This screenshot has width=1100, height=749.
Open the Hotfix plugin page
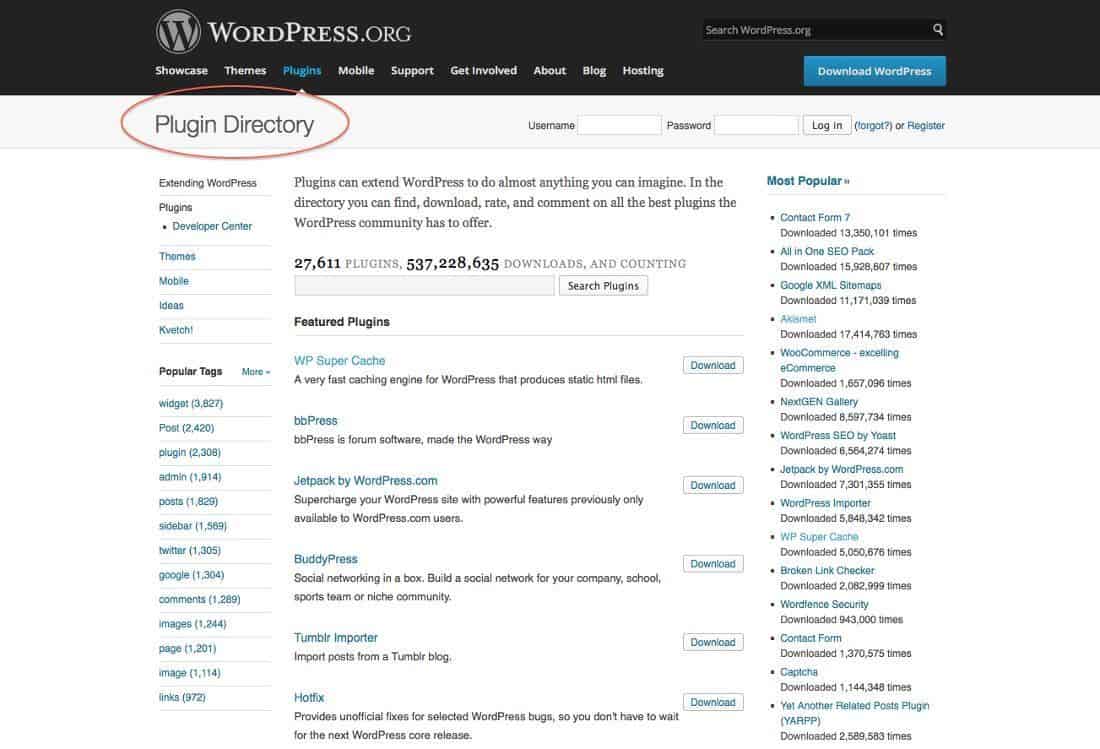(309, 698)
